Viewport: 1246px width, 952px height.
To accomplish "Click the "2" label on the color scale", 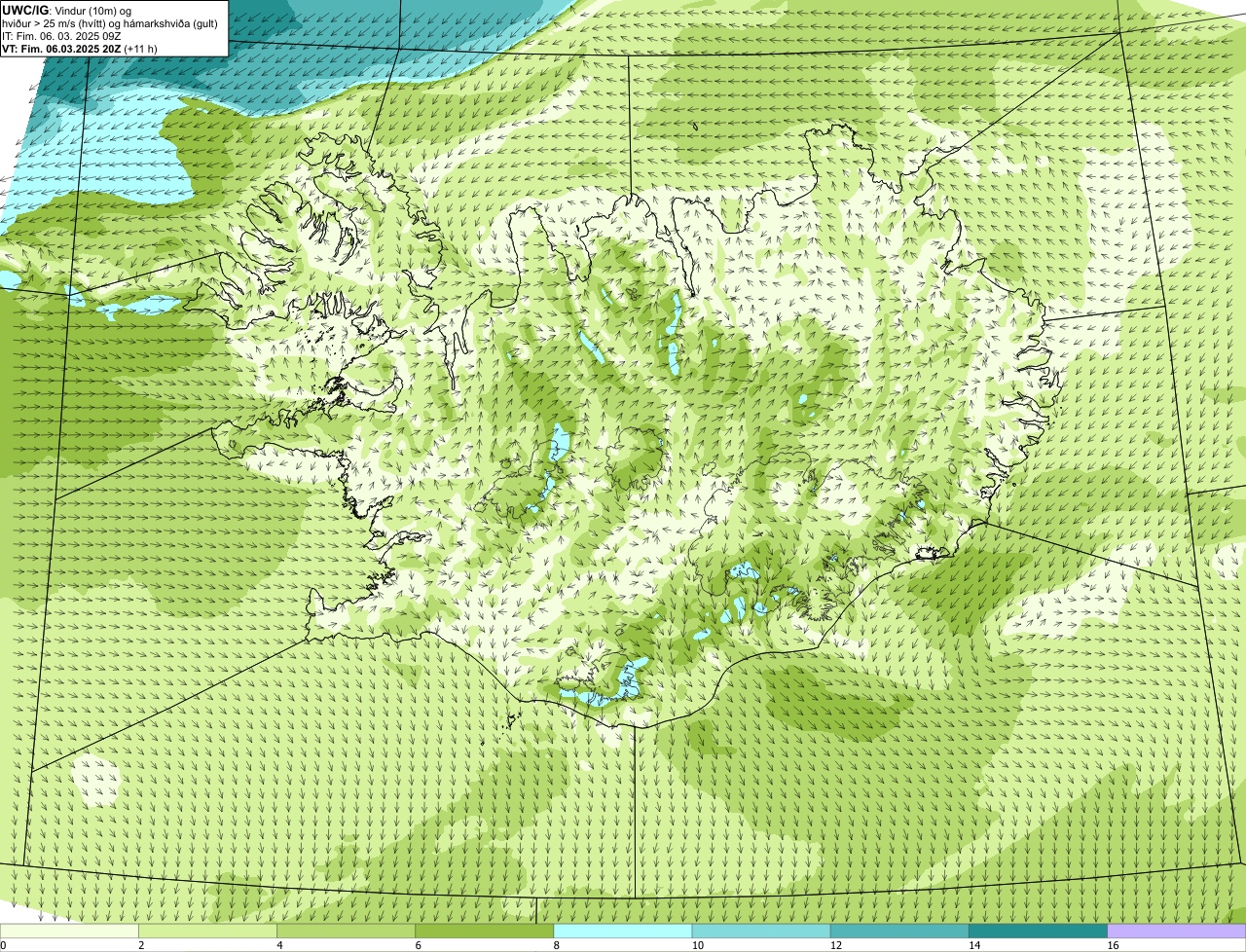I will [x=141, y=945].
